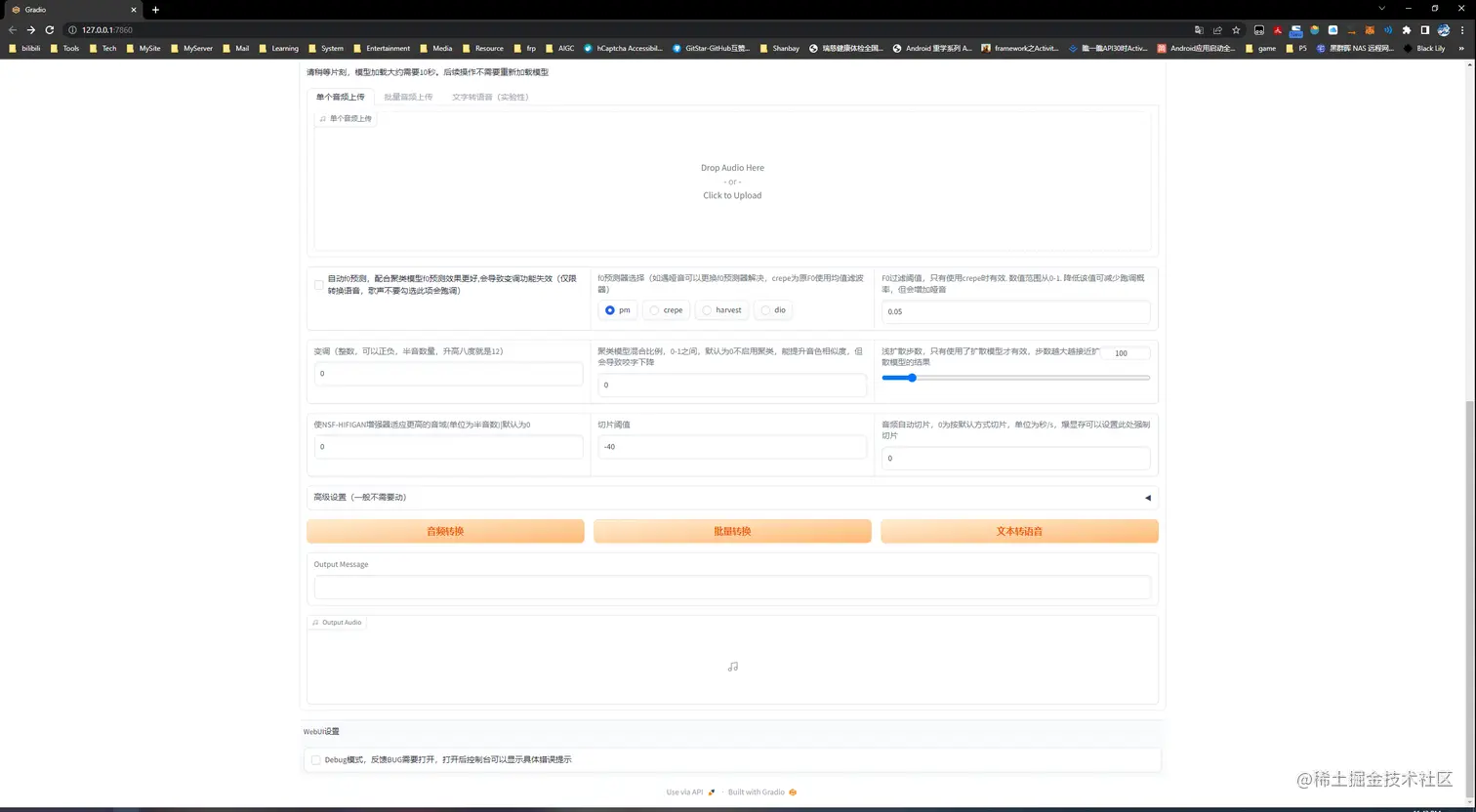
Task: Select the harvest f0 predictor
Action: pos(721,310)
